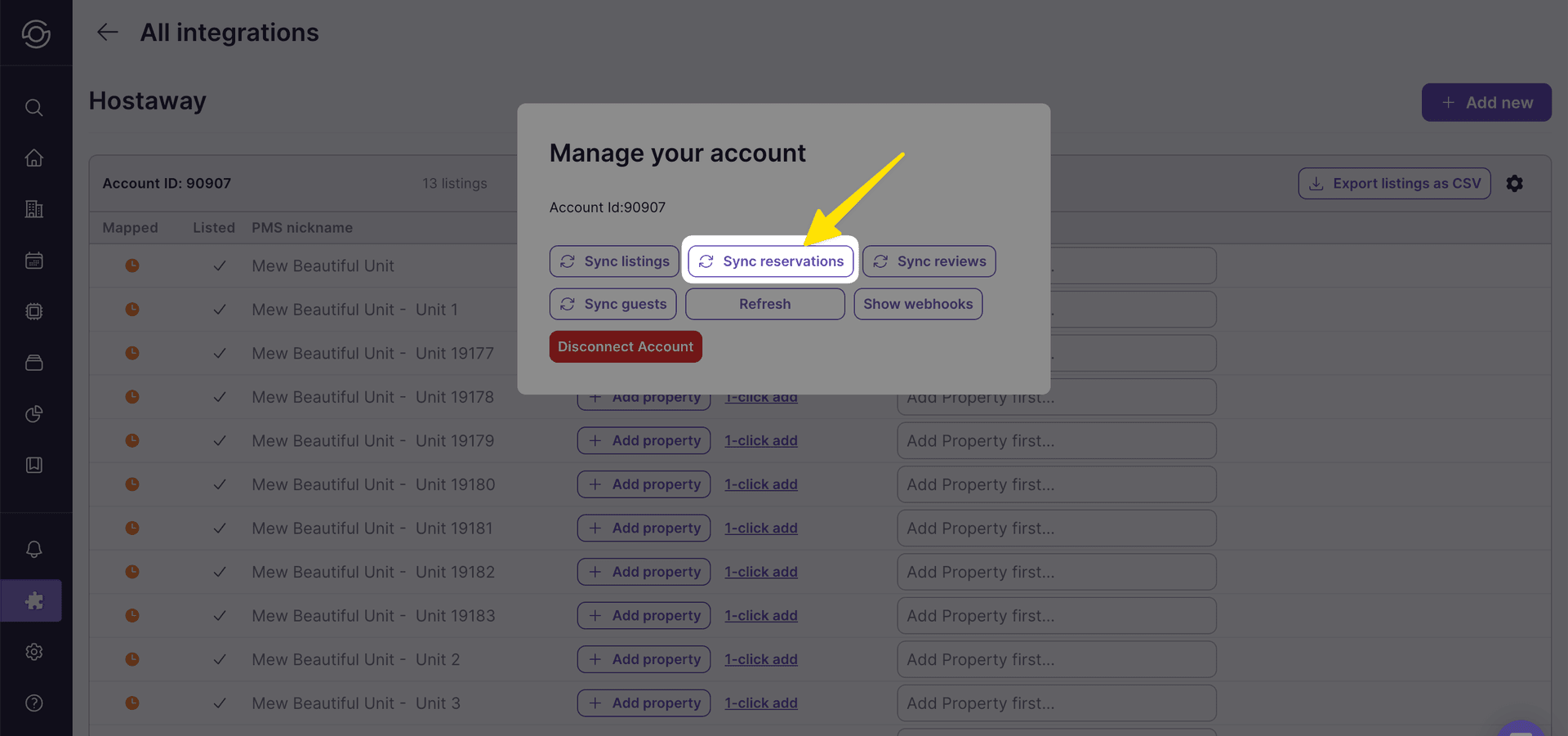Screen dimensions: 1568x736
Task: Open the help question mark icon
Action: click(34, 703)
